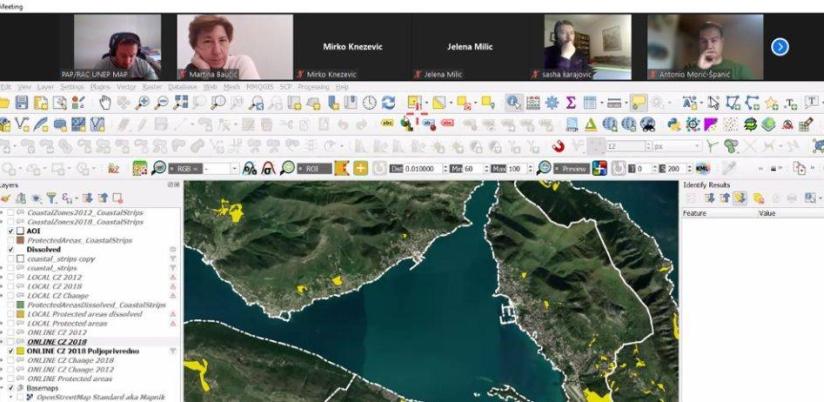Uncheck ONLINE CZ 2018 Poljoprivredno layer
Viewport: 824px width, 402px height.
click(x=10, y=352)
